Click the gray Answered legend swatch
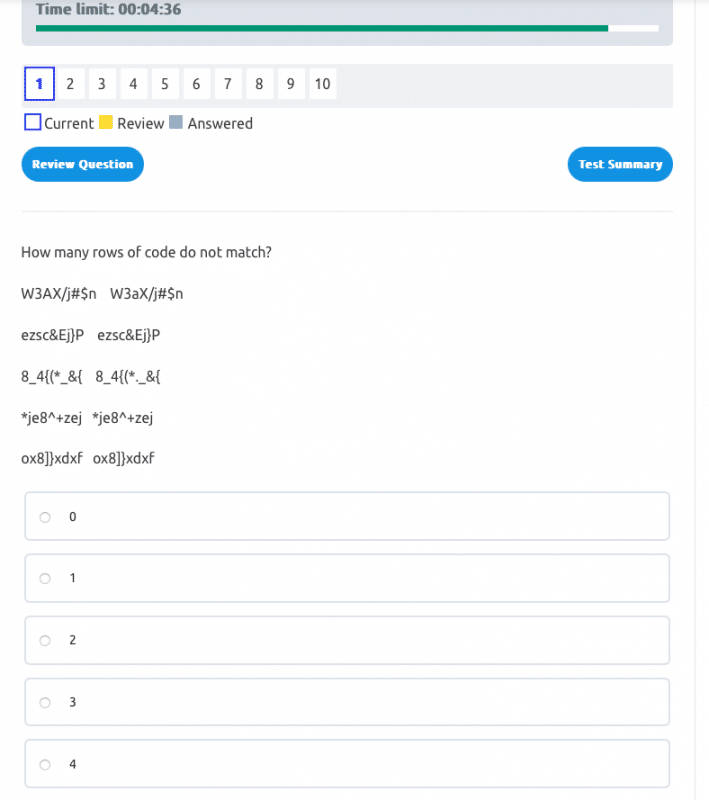 click(x=176, y=123)
